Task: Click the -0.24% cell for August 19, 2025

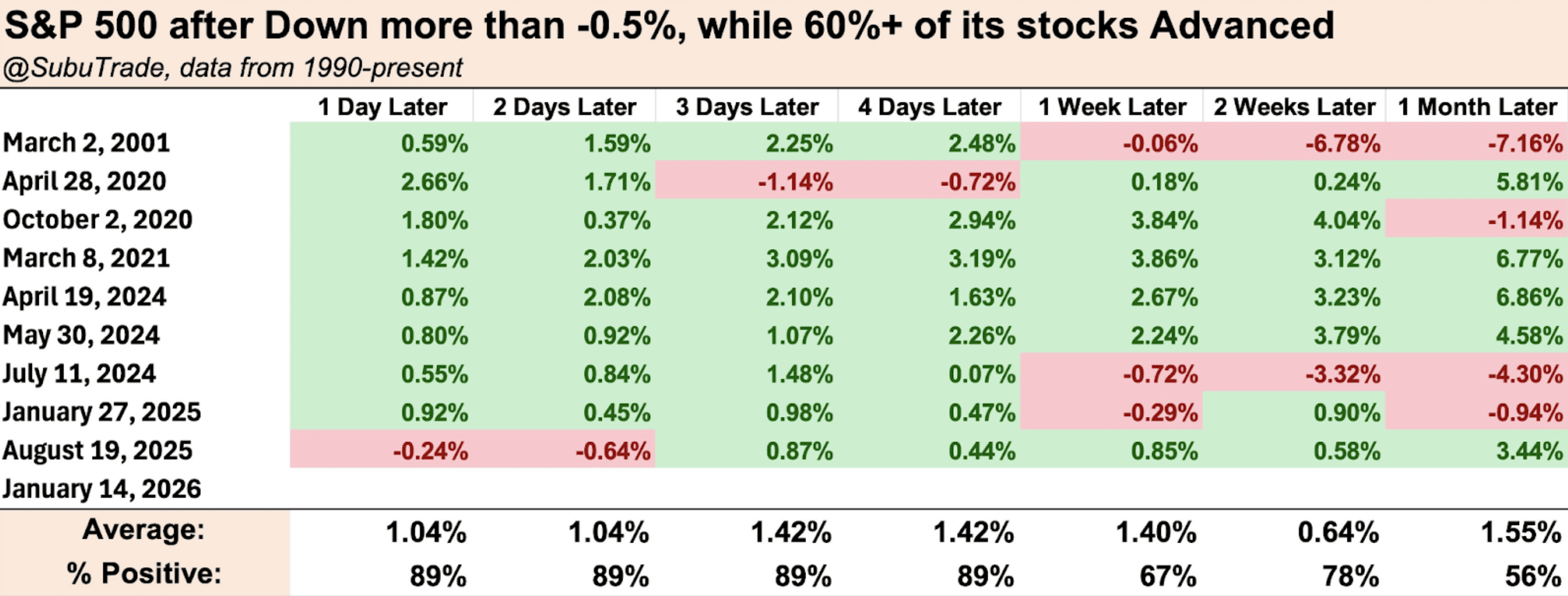Action: tap(430, 451)
